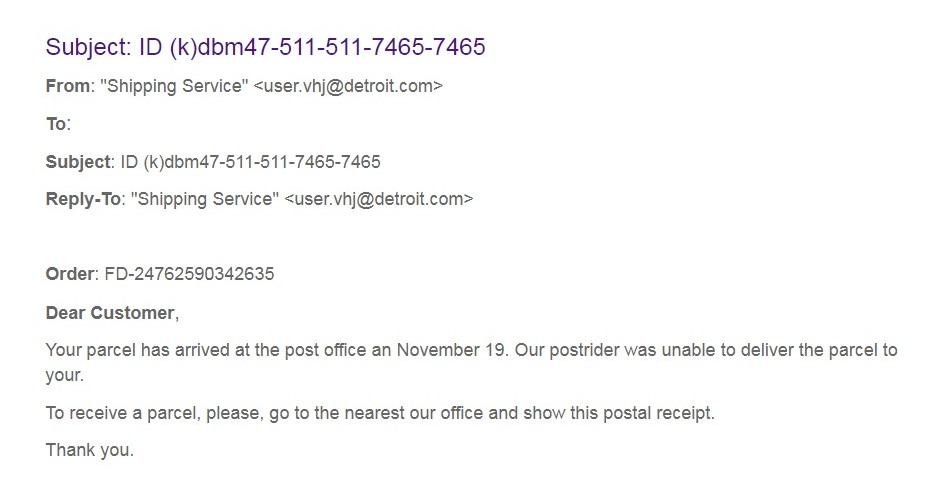Click the Shipping Service name in From line
The image size is (950, 488).
pos(174,86)
